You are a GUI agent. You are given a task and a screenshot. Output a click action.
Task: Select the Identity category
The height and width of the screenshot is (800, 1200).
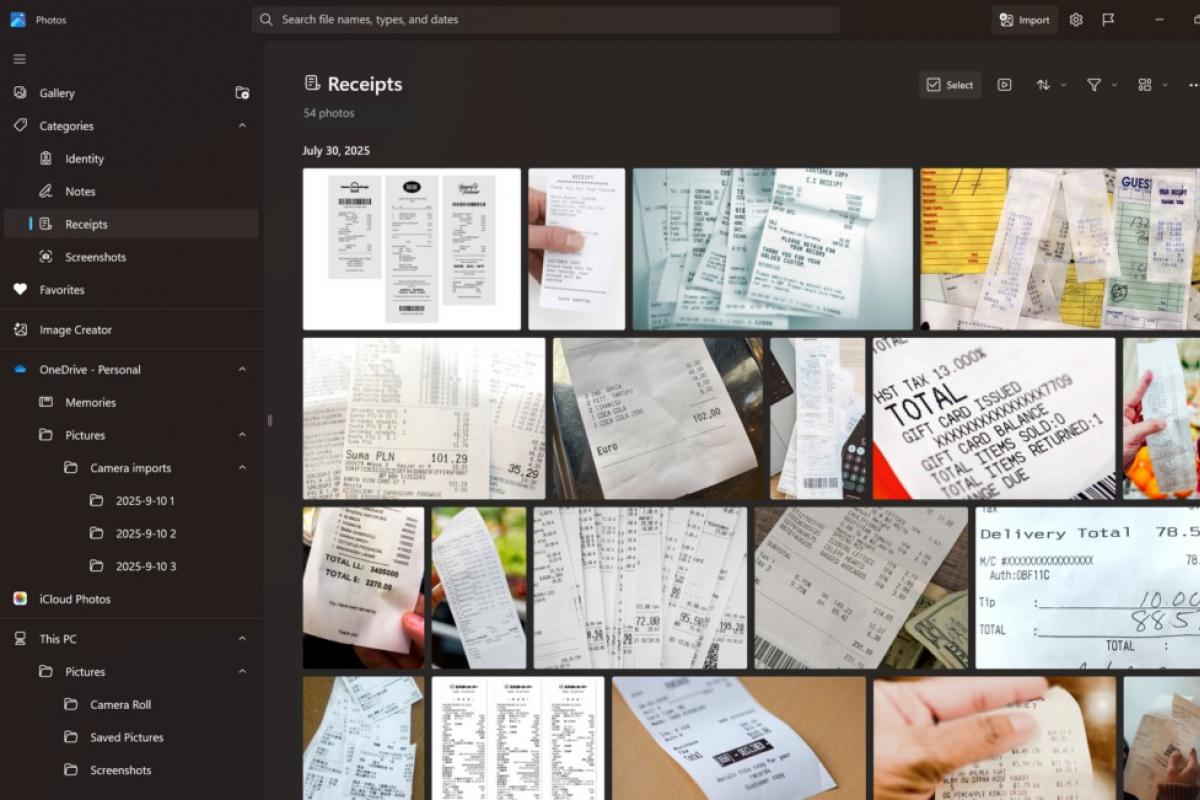coord(84,159)
